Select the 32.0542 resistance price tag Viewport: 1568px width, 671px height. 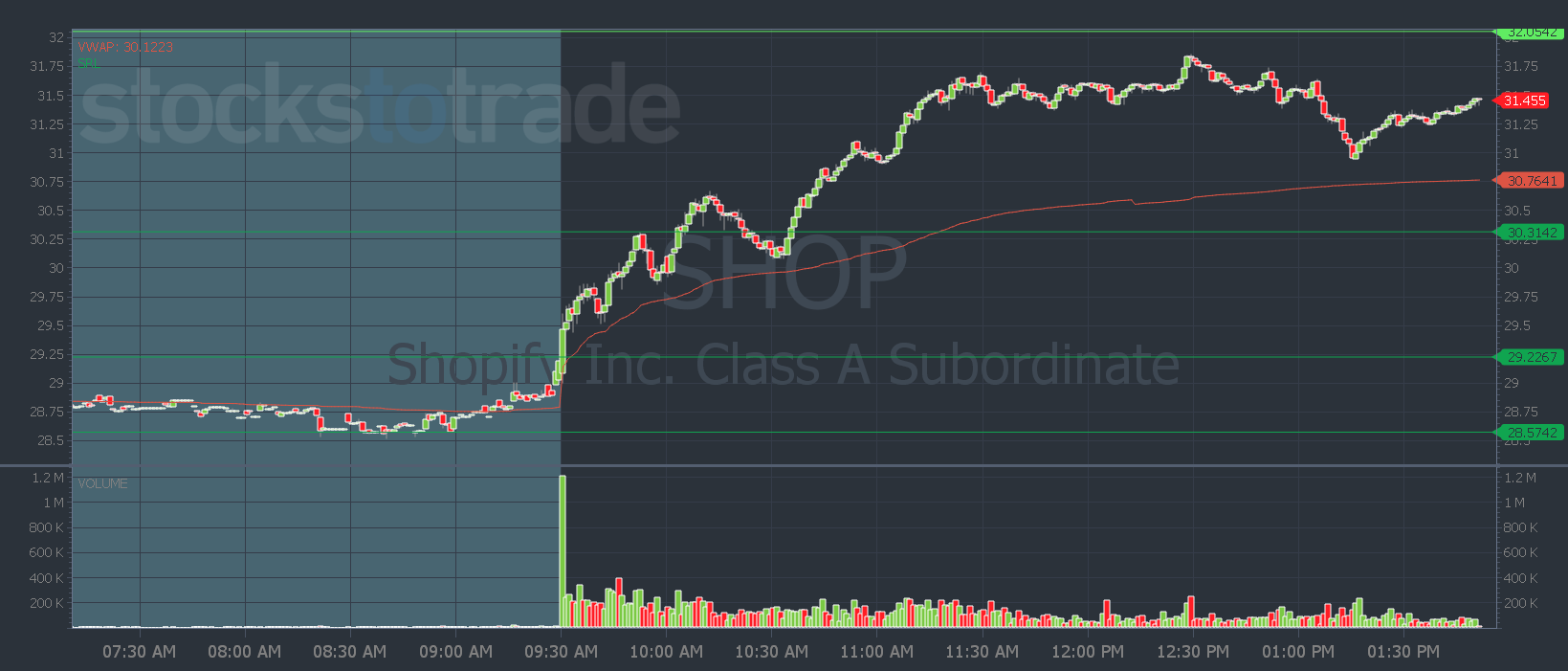pos(1532,33)
